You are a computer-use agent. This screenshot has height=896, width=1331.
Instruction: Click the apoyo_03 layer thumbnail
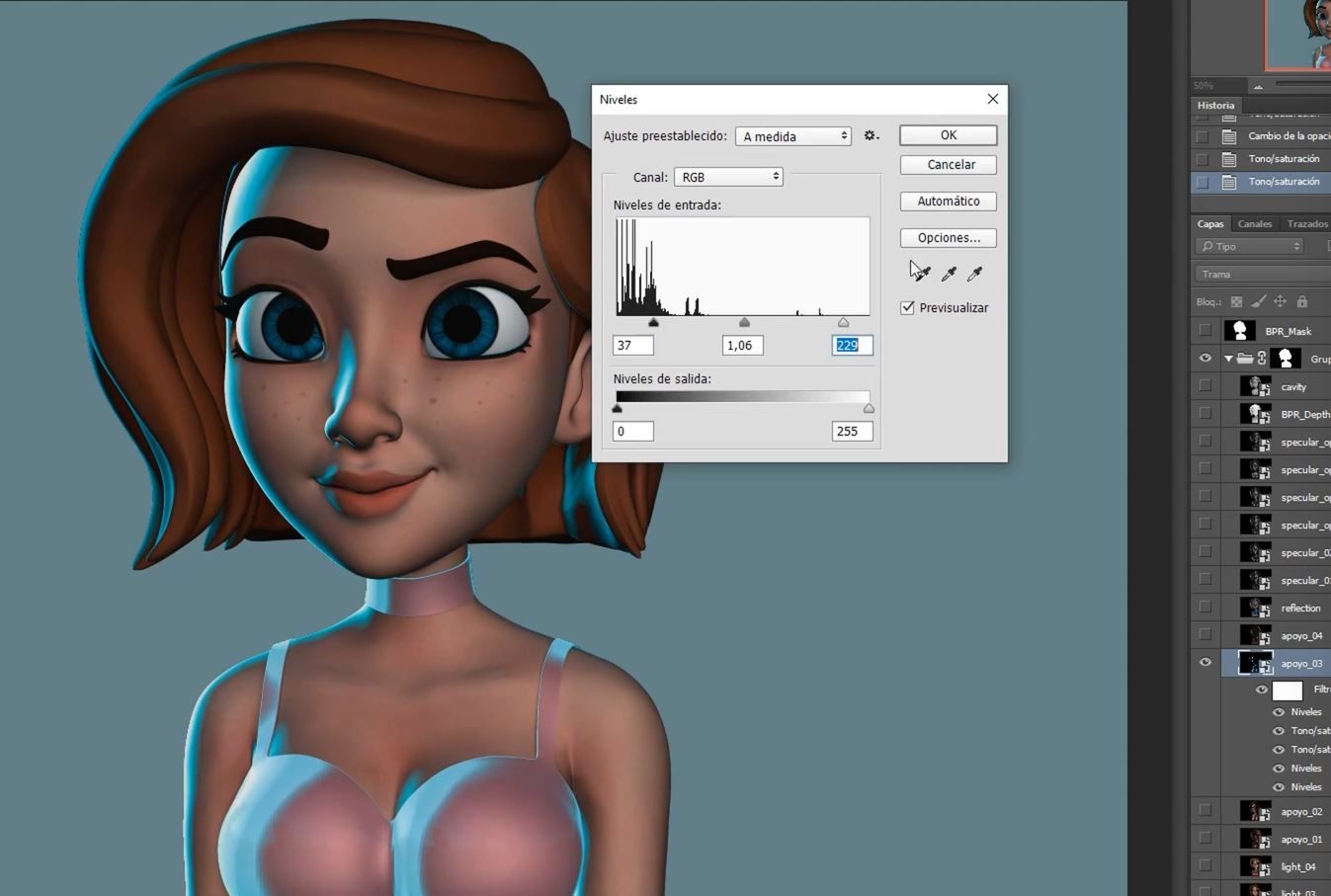1256,663
